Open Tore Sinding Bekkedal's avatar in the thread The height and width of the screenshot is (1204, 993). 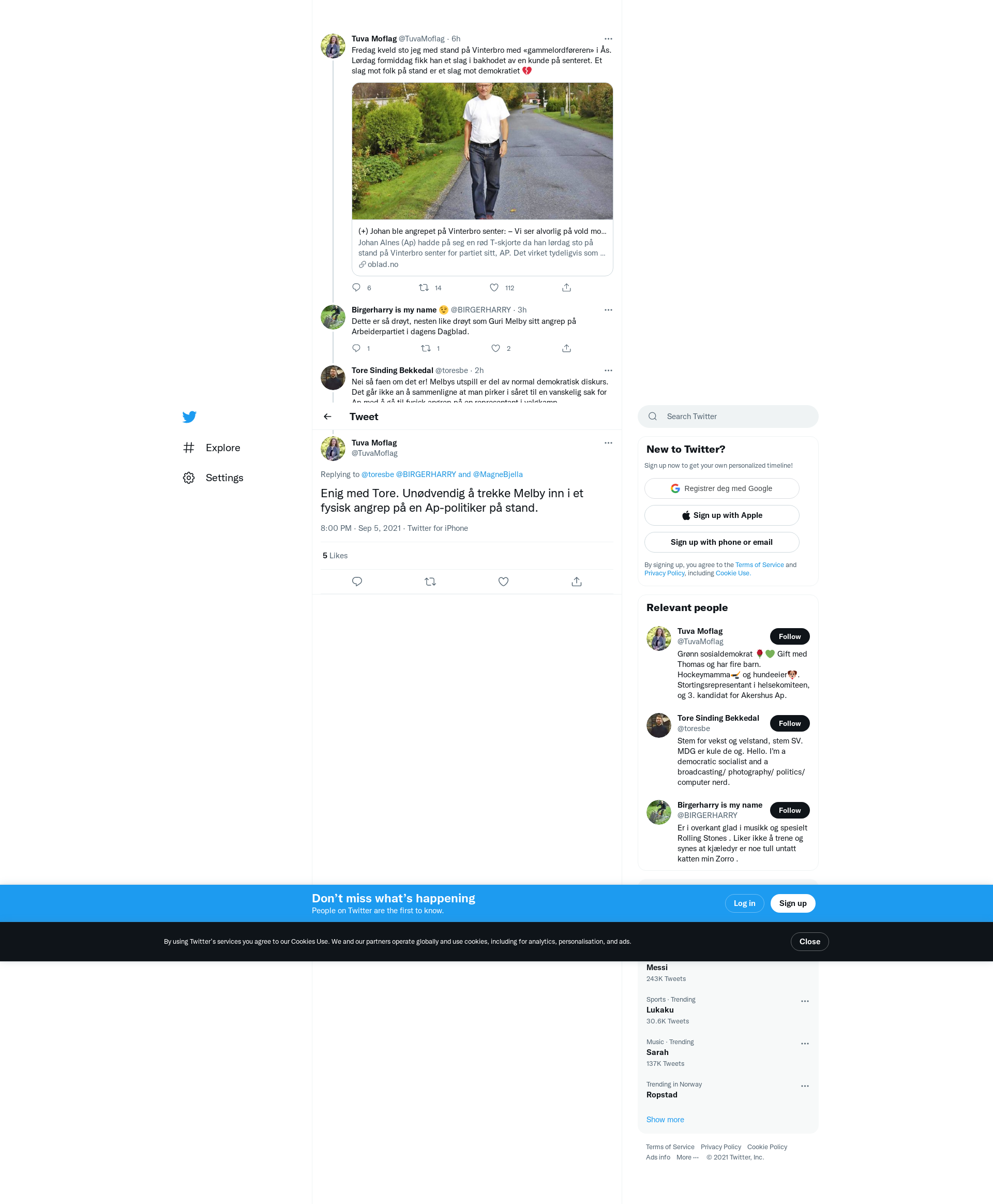[x=333, y=378]
